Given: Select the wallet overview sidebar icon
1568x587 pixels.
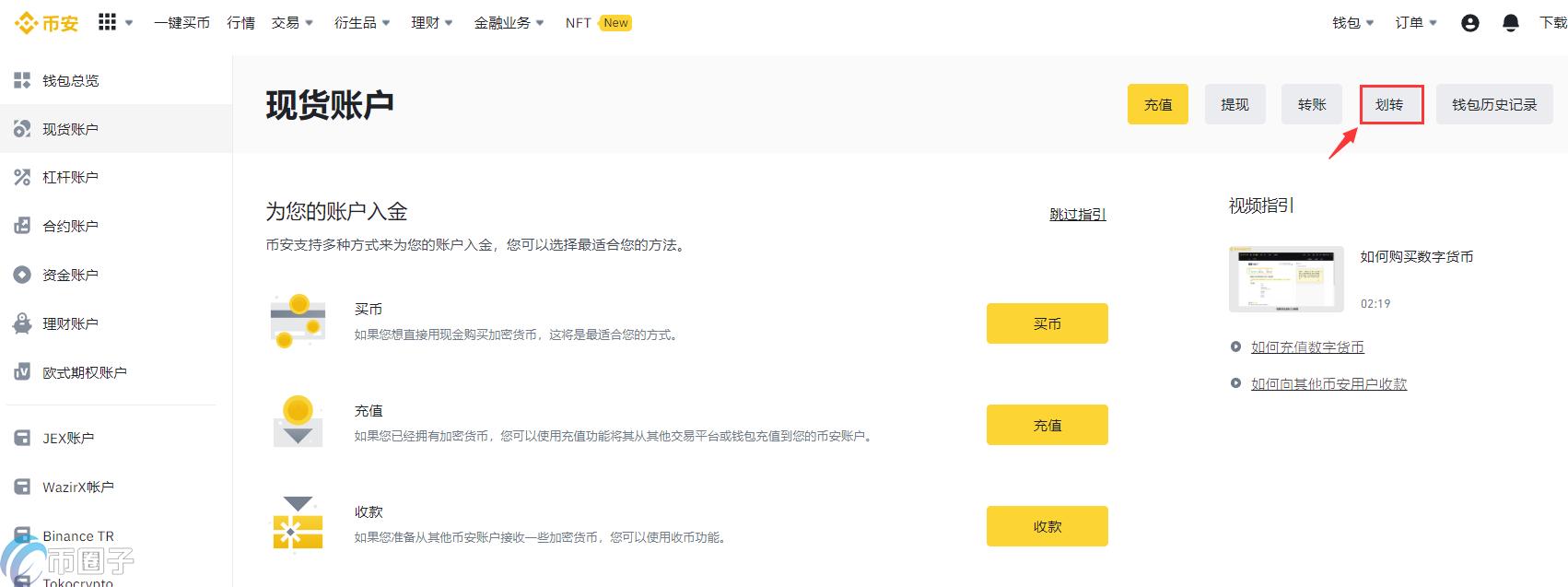Looking at the screenshot, I should pyautogui.click(x=22, y=80).
